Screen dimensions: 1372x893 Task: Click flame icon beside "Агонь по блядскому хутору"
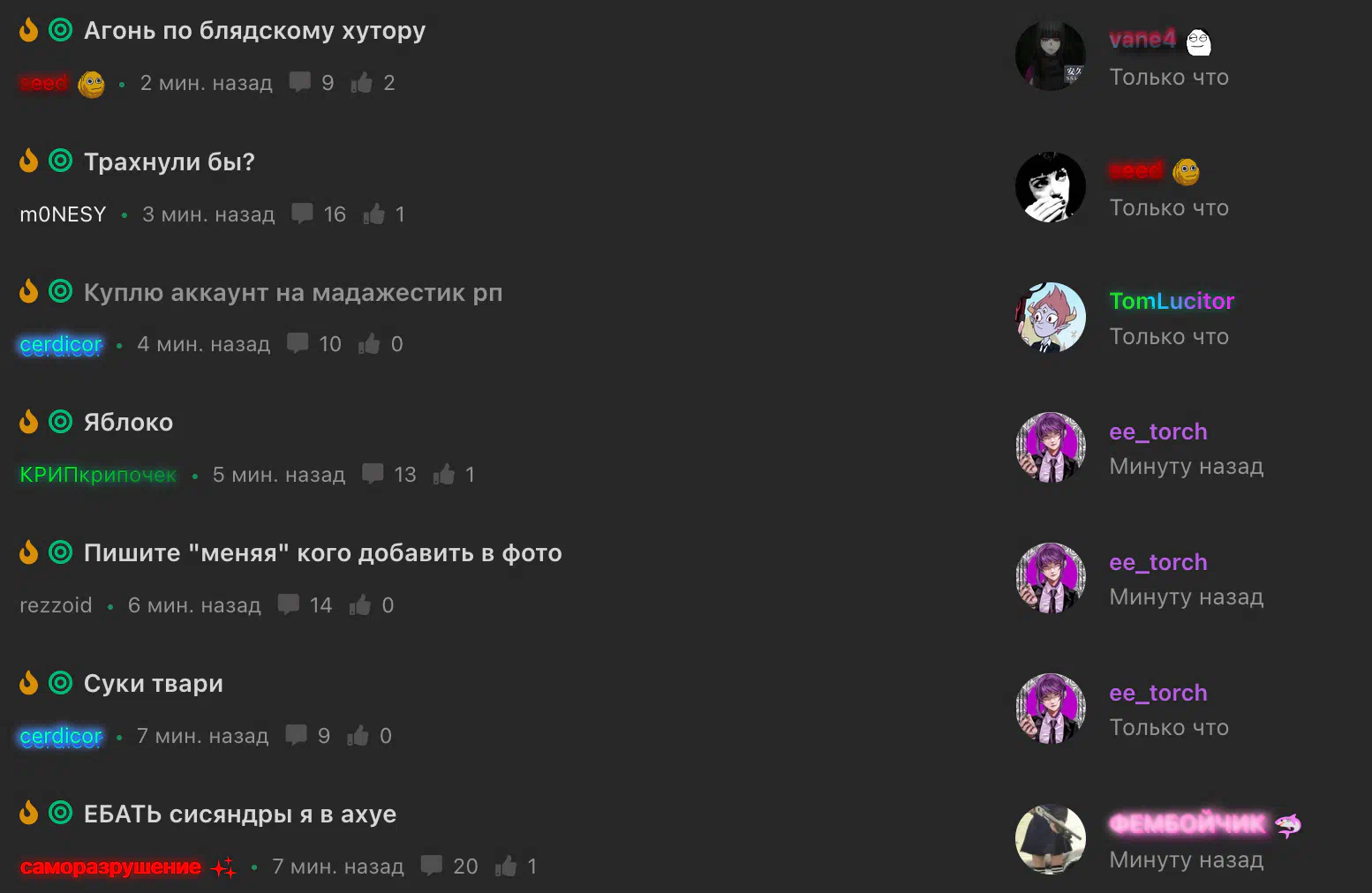point(29,30)
